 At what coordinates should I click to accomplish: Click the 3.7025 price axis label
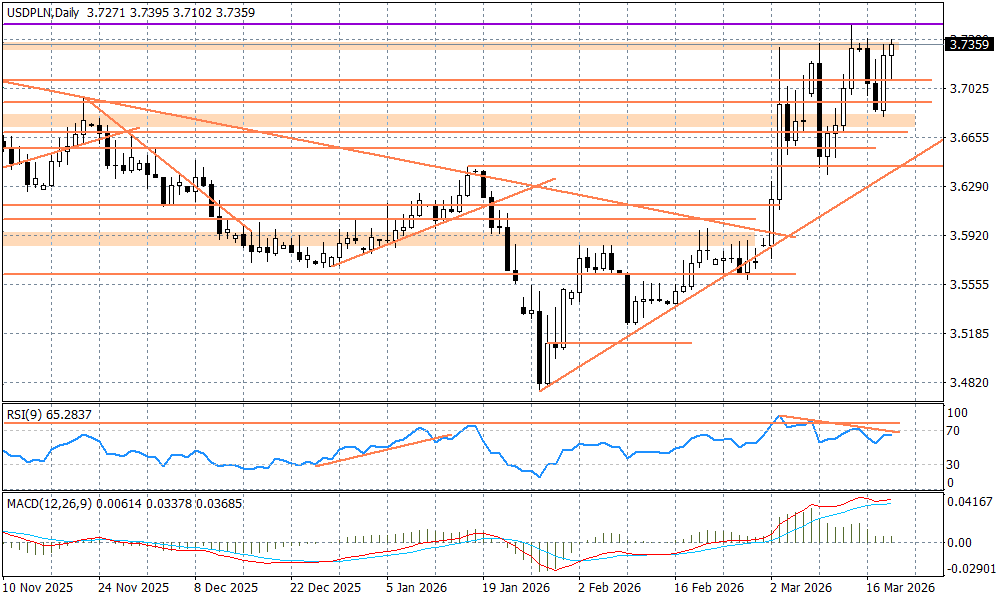(x=969, y=89)
